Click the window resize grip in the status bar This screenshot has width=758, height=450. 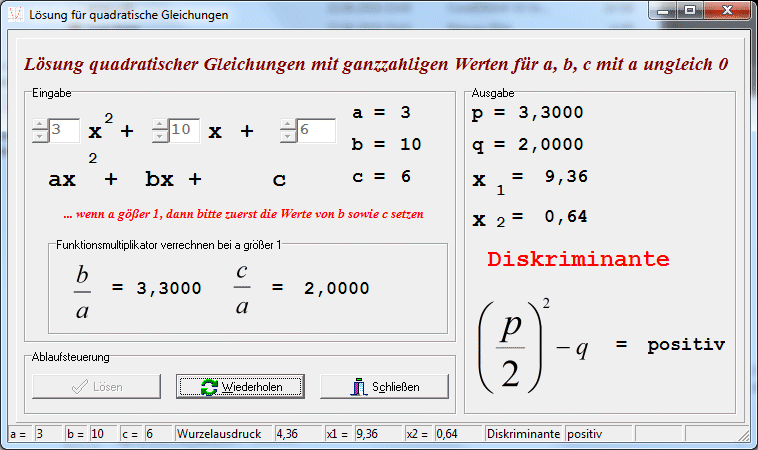pos(743,435)
